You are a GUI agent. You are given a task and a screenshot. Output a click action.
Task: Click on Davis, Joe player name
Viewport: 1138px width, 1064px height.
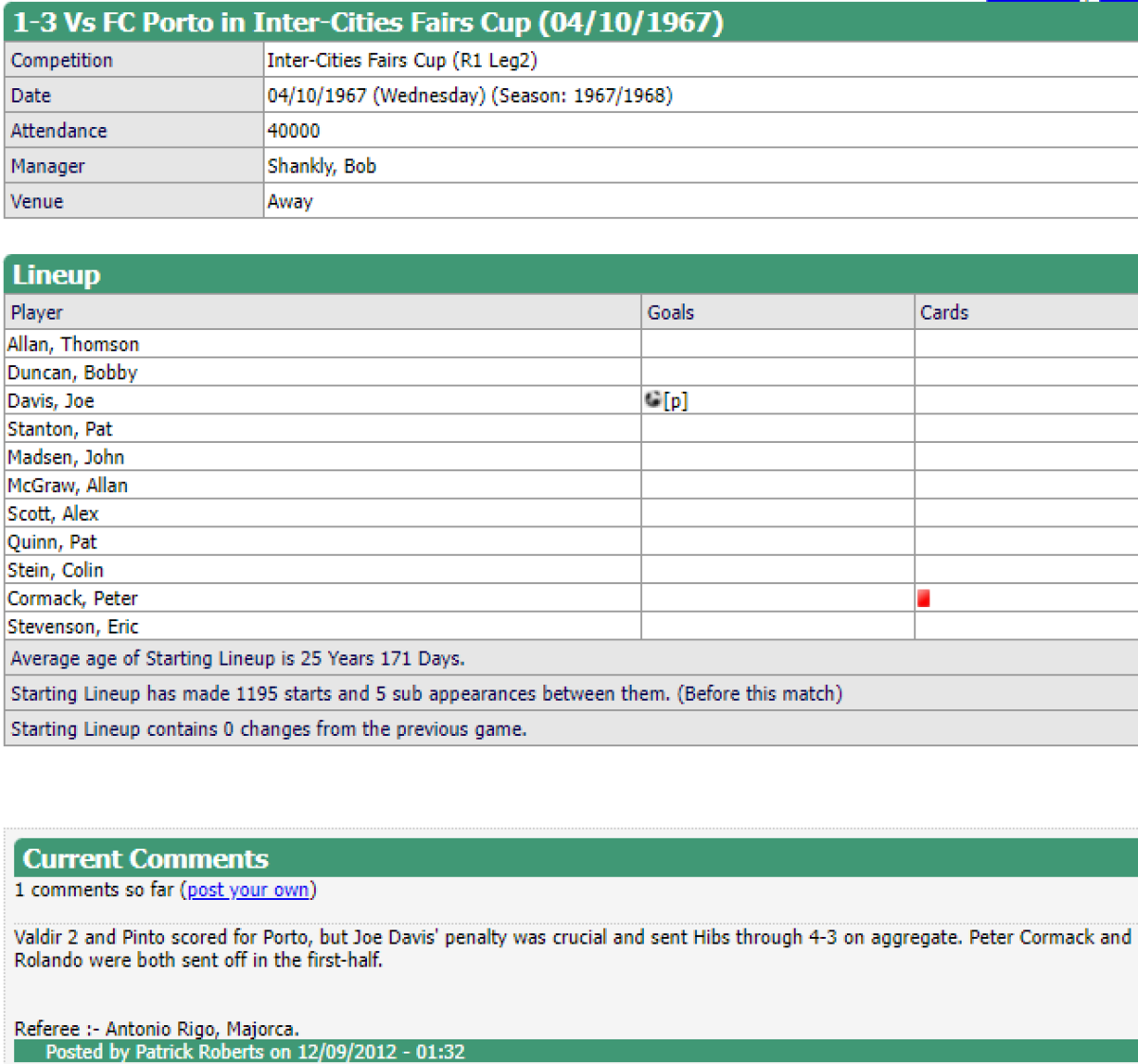(50, 401)
